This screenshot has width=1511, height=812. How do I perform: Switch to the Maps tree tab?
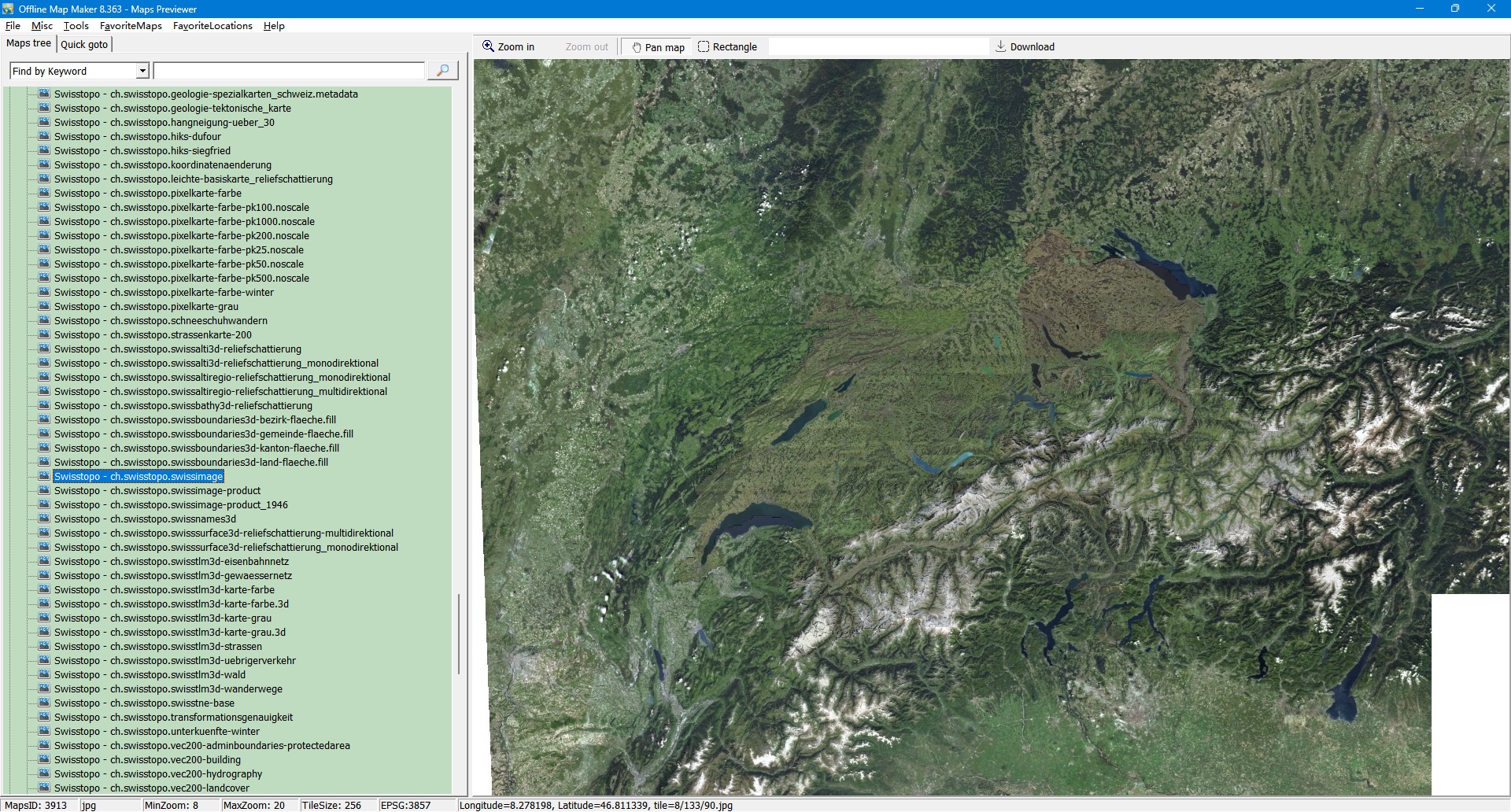[28, 43]
